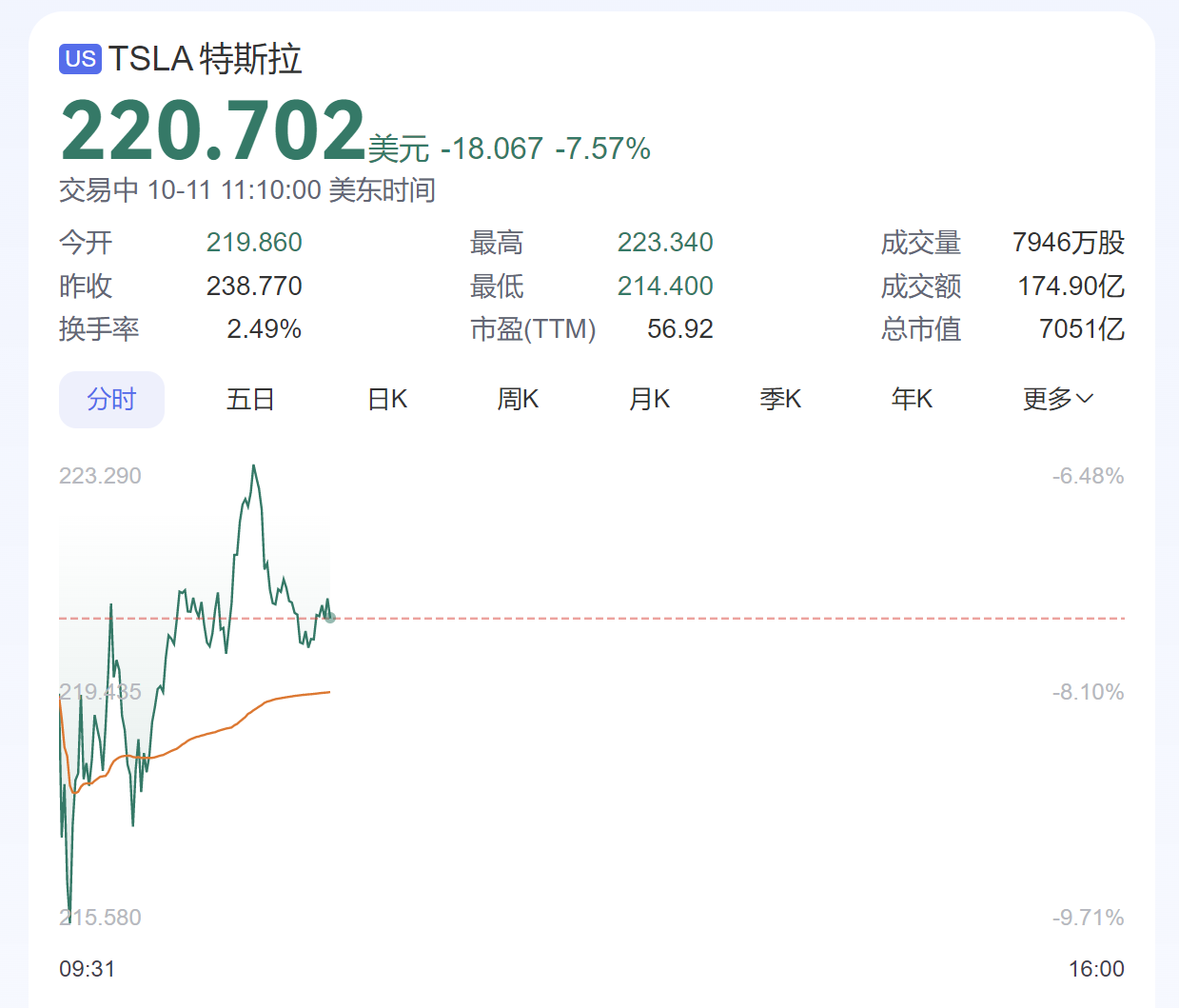Click the -7.57% change percentage
The height and width of the screenshot is (1008, 1179).
coord(603,149)
